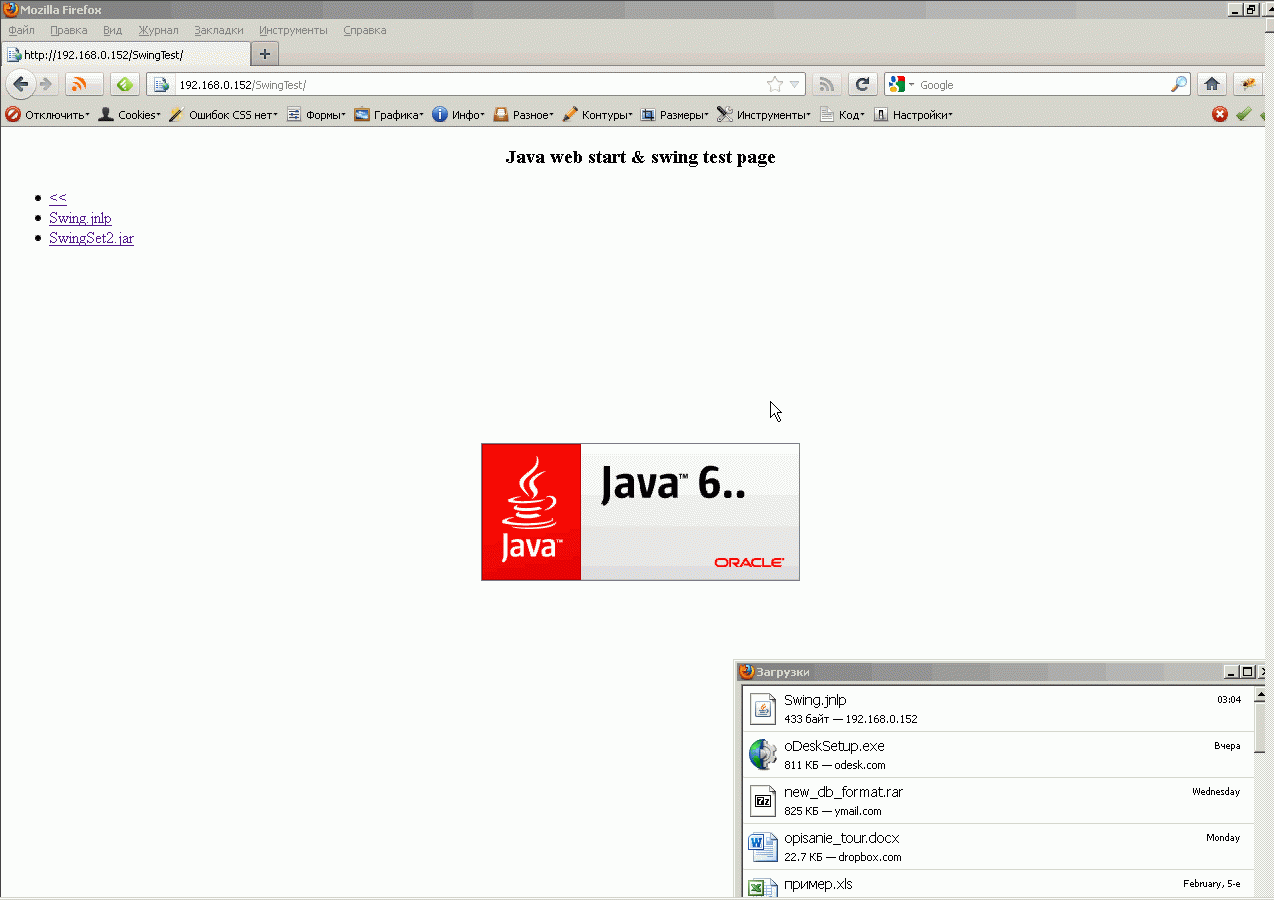Select oDeskSetup.exe in the Загрузки window

click(998, 755)
